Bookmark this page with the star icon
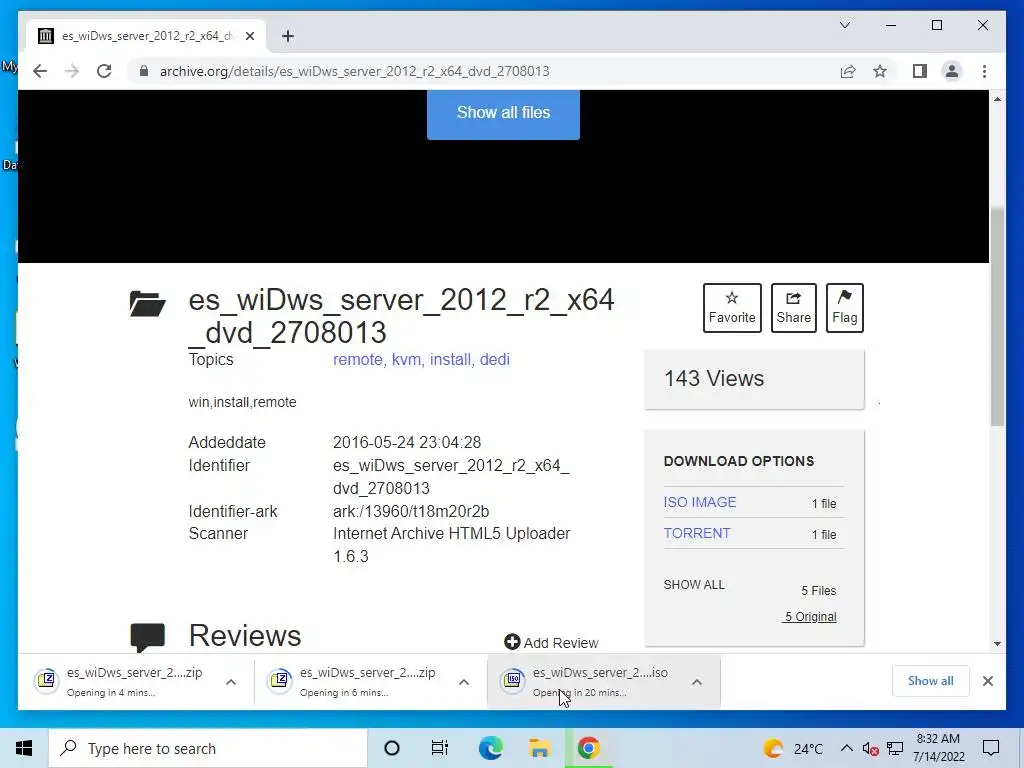This screenshot has width=1024, height=768. (x=880, y=71)
